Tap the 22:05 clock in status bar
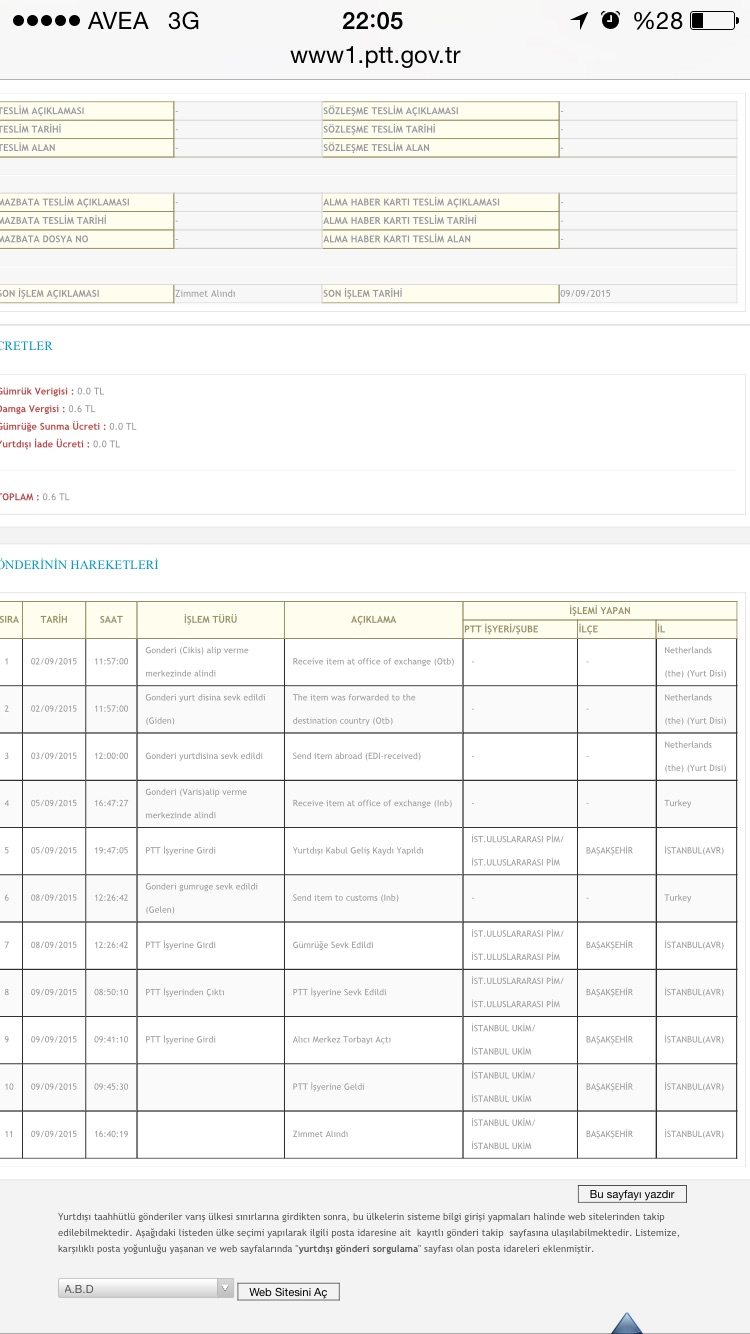The image size is (750, 1334). (372, 20)
